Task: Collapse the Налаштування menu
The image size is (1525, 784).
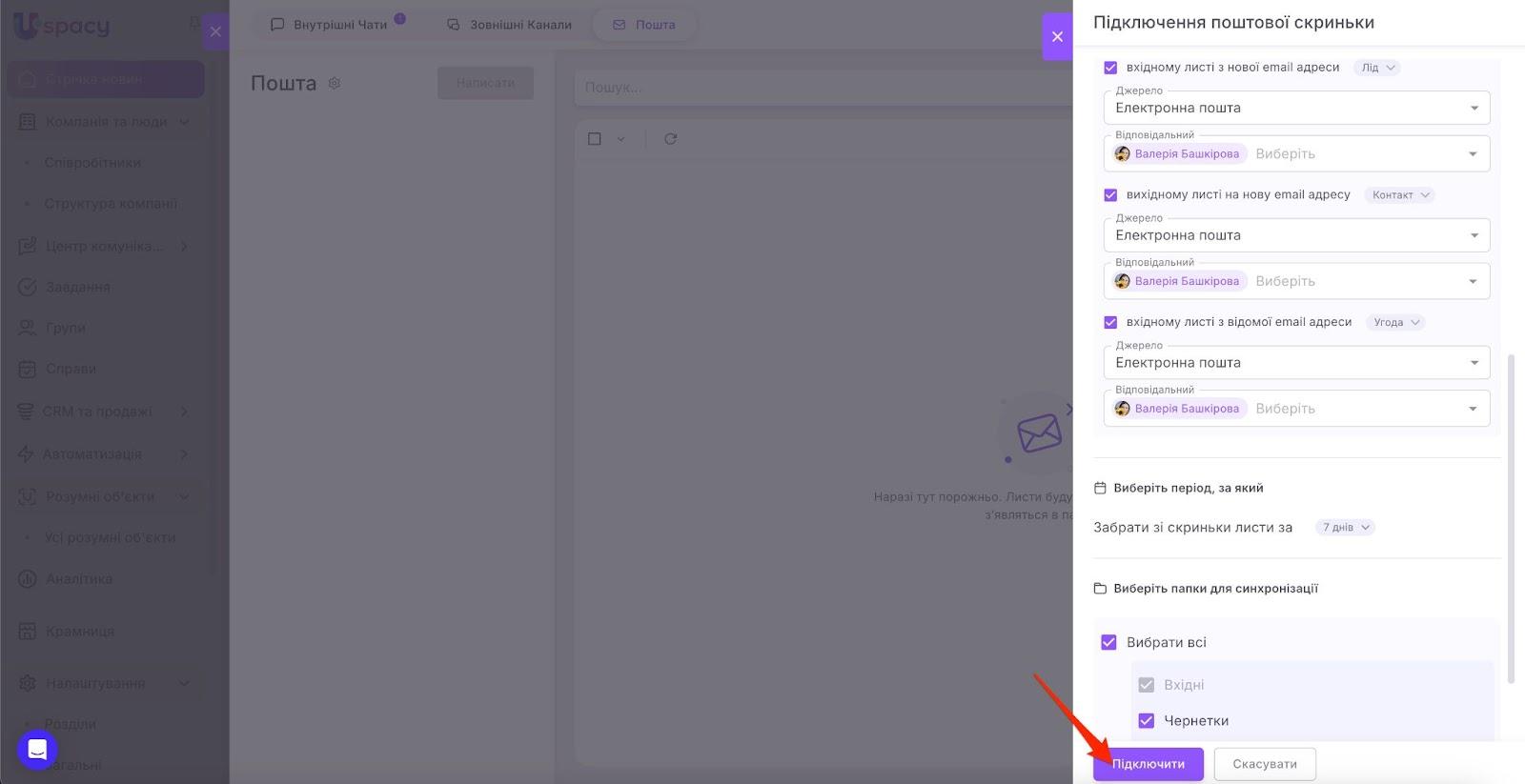Action: pos(106,684)
